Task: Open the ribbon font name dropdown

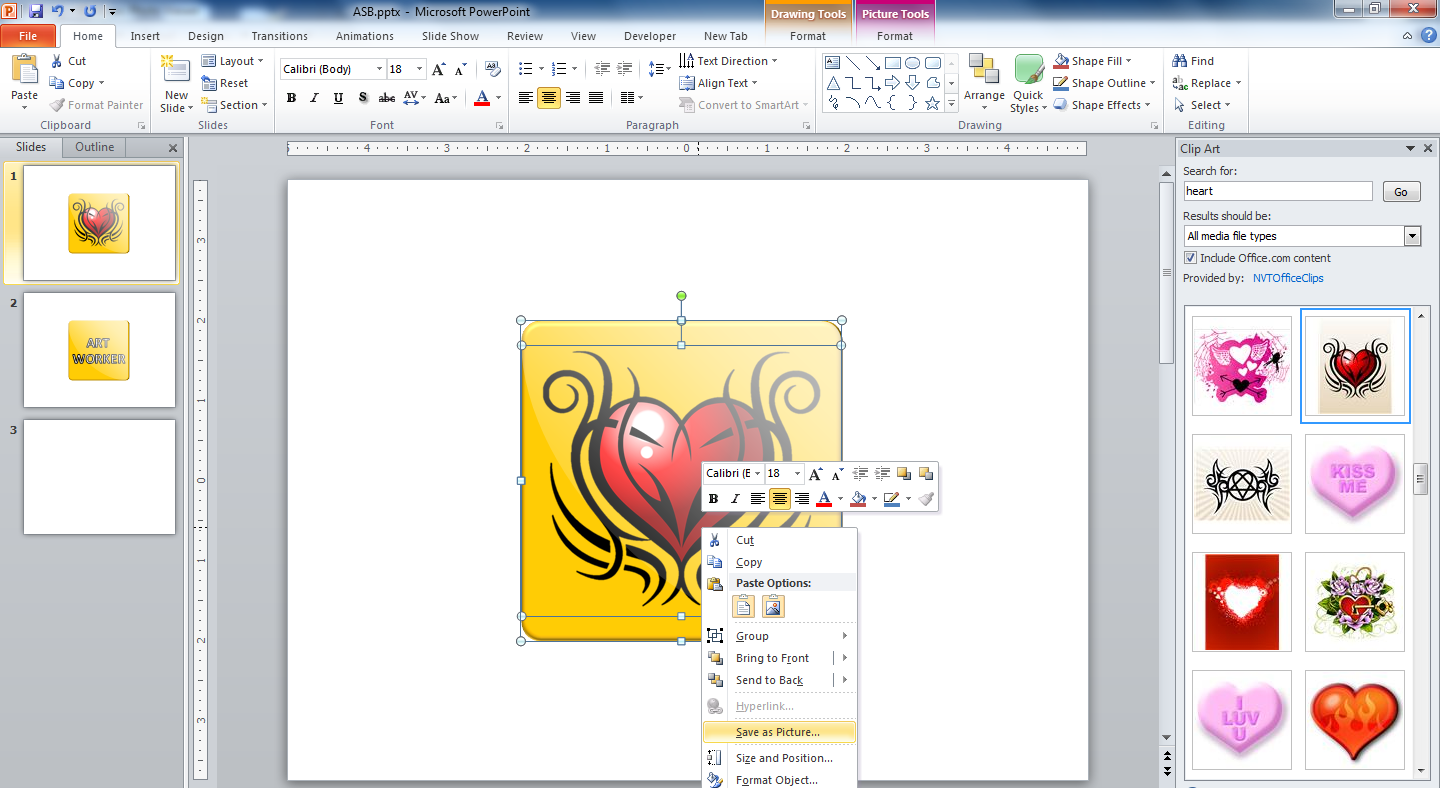Action: coord(379,70)
